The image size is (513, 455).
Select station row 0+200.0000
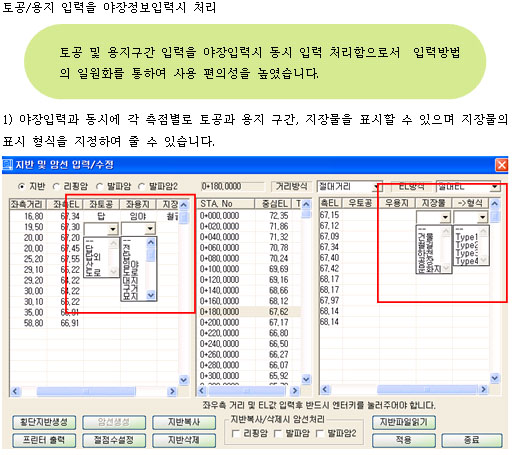[x=249, y=322]
